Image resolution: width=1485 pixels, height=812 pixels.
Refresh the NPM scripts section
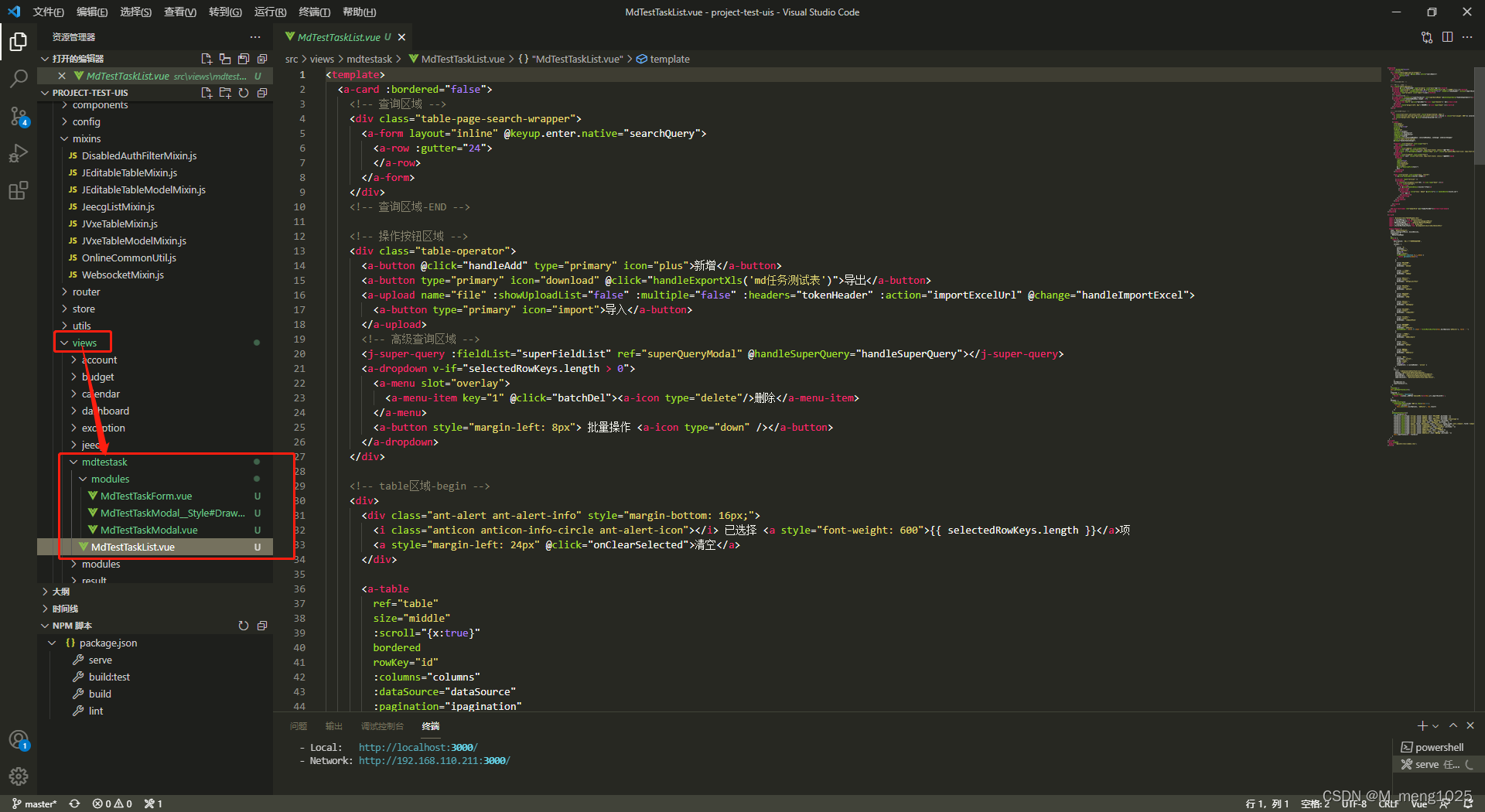(x=244, y=626)
